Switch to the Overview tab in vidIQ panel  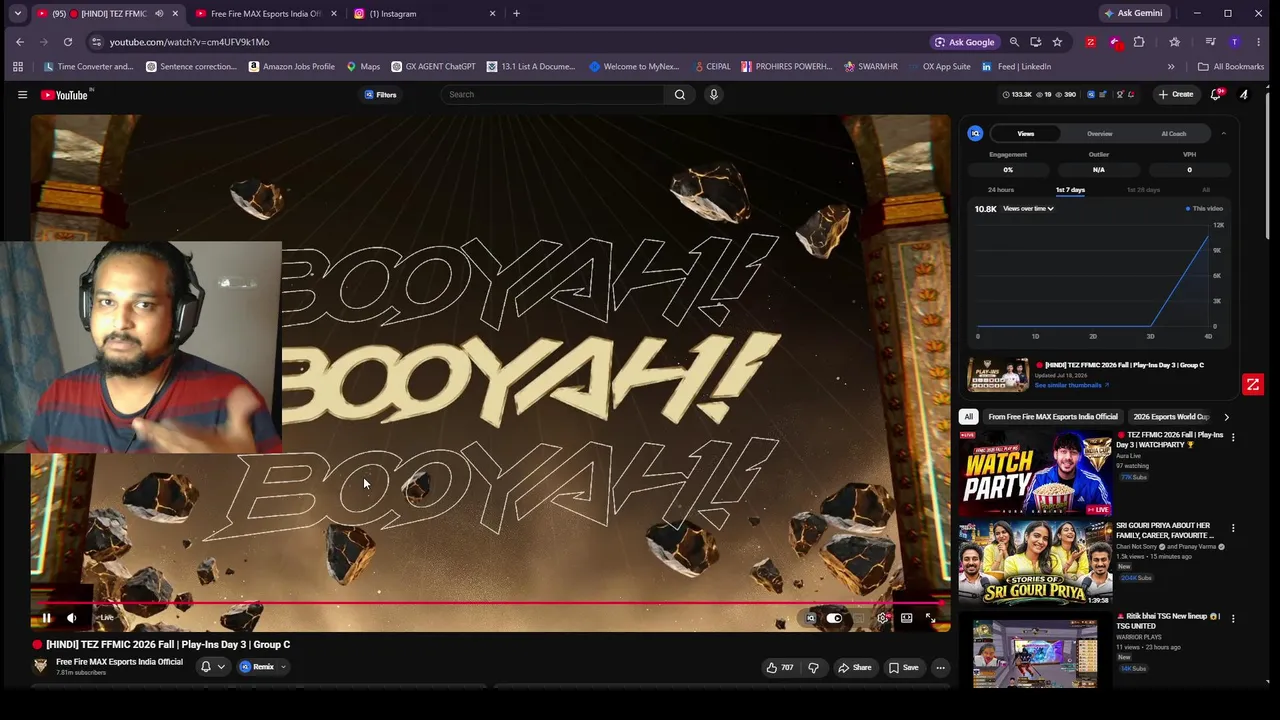(1099, 134)
